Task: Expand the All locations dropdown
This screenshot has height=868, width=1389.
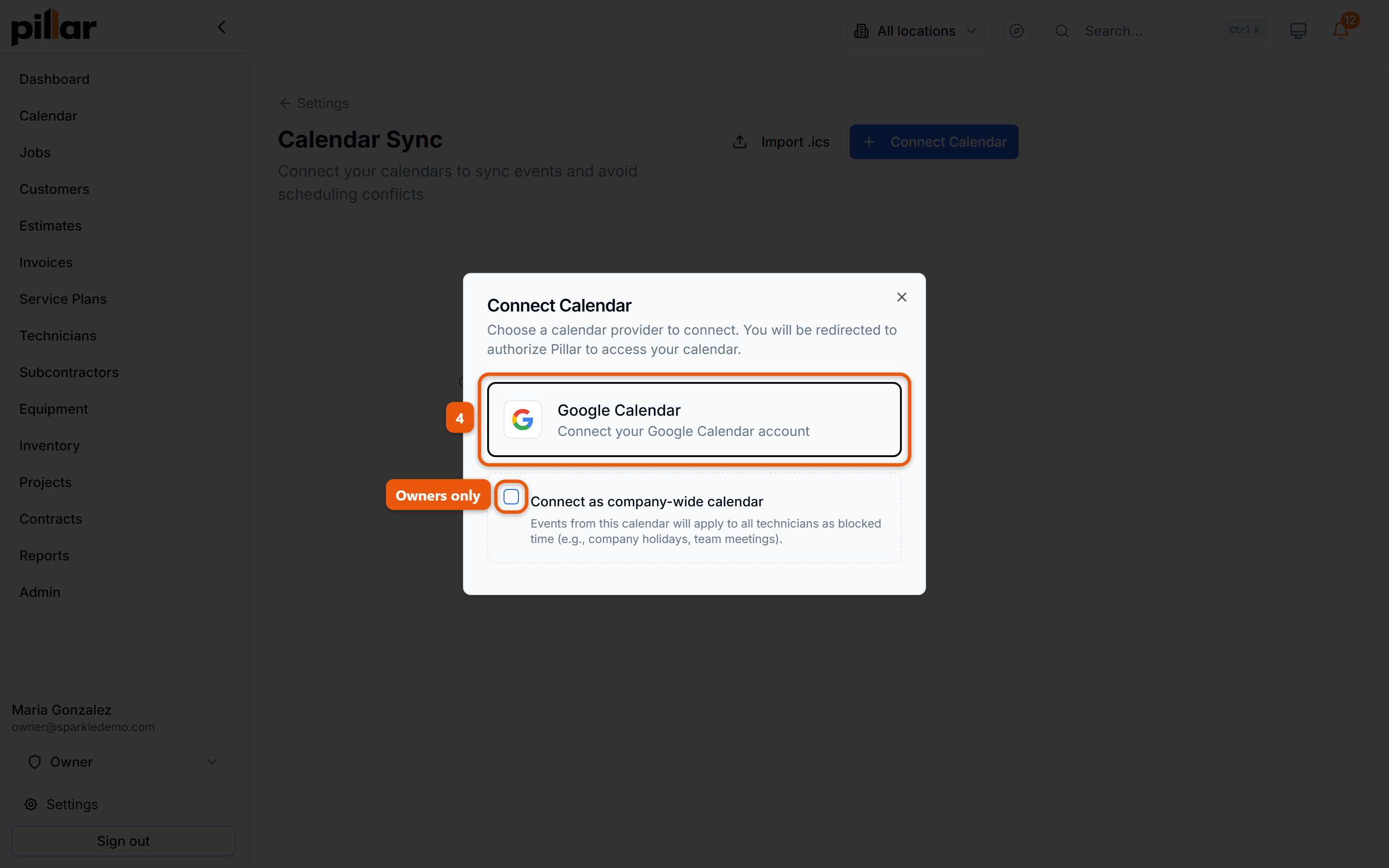Action: tap(916, 31)
